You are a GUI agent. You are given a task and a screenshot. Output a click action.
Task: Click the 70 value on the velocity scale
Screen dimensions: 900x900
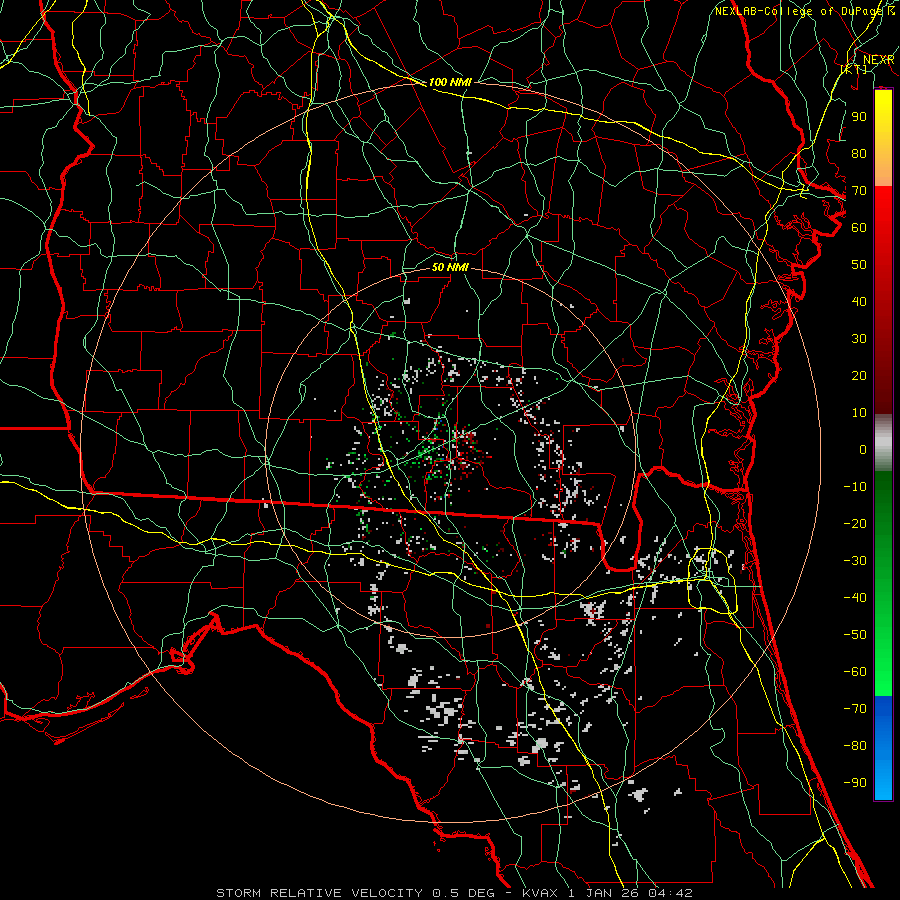859,191
